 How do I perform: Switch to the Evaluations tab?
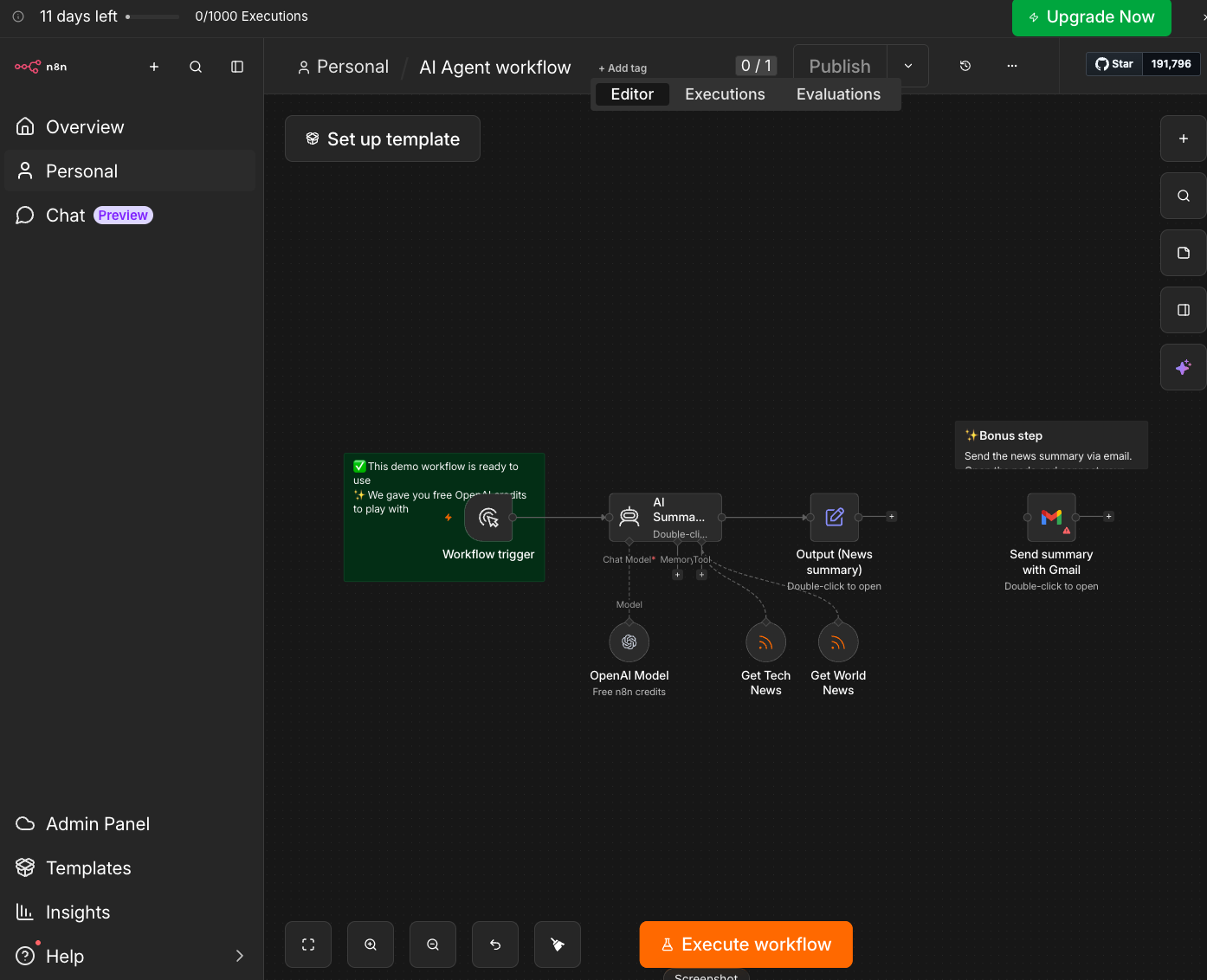click(838, 94)
